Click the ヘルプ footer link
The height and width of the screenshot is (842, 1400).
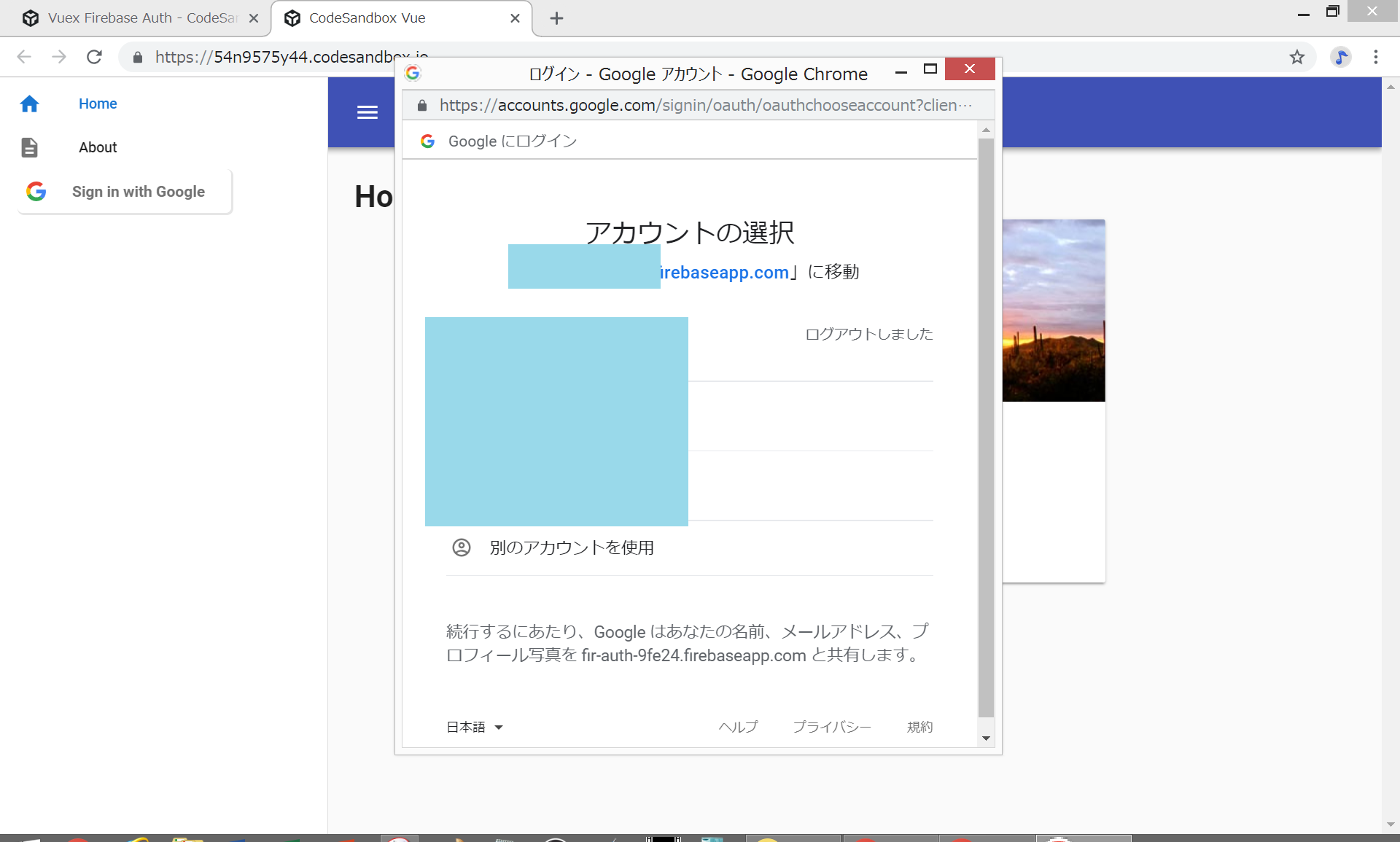[x=738, y=727]
